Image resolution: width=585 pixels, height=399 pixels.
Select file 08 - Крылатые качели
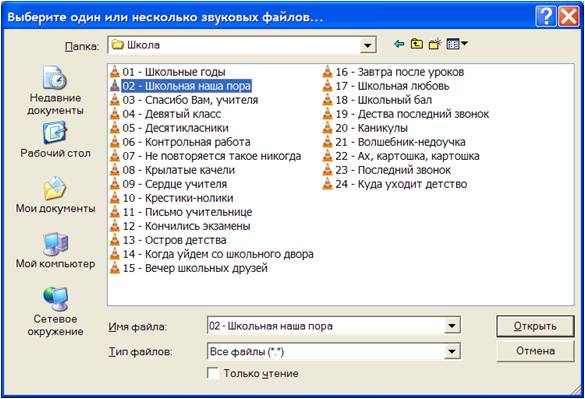173,170
